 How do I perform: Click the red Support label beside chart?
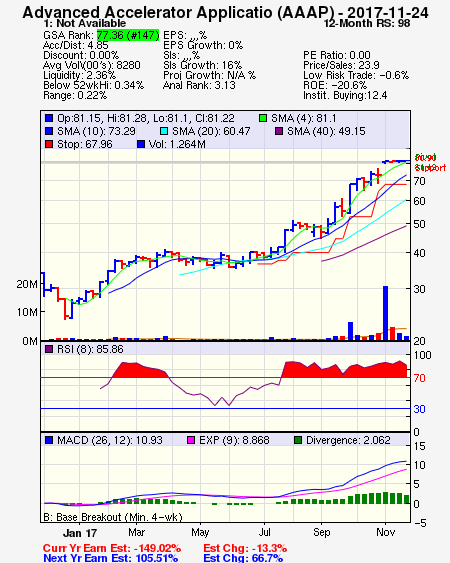[x=430, y=168]
